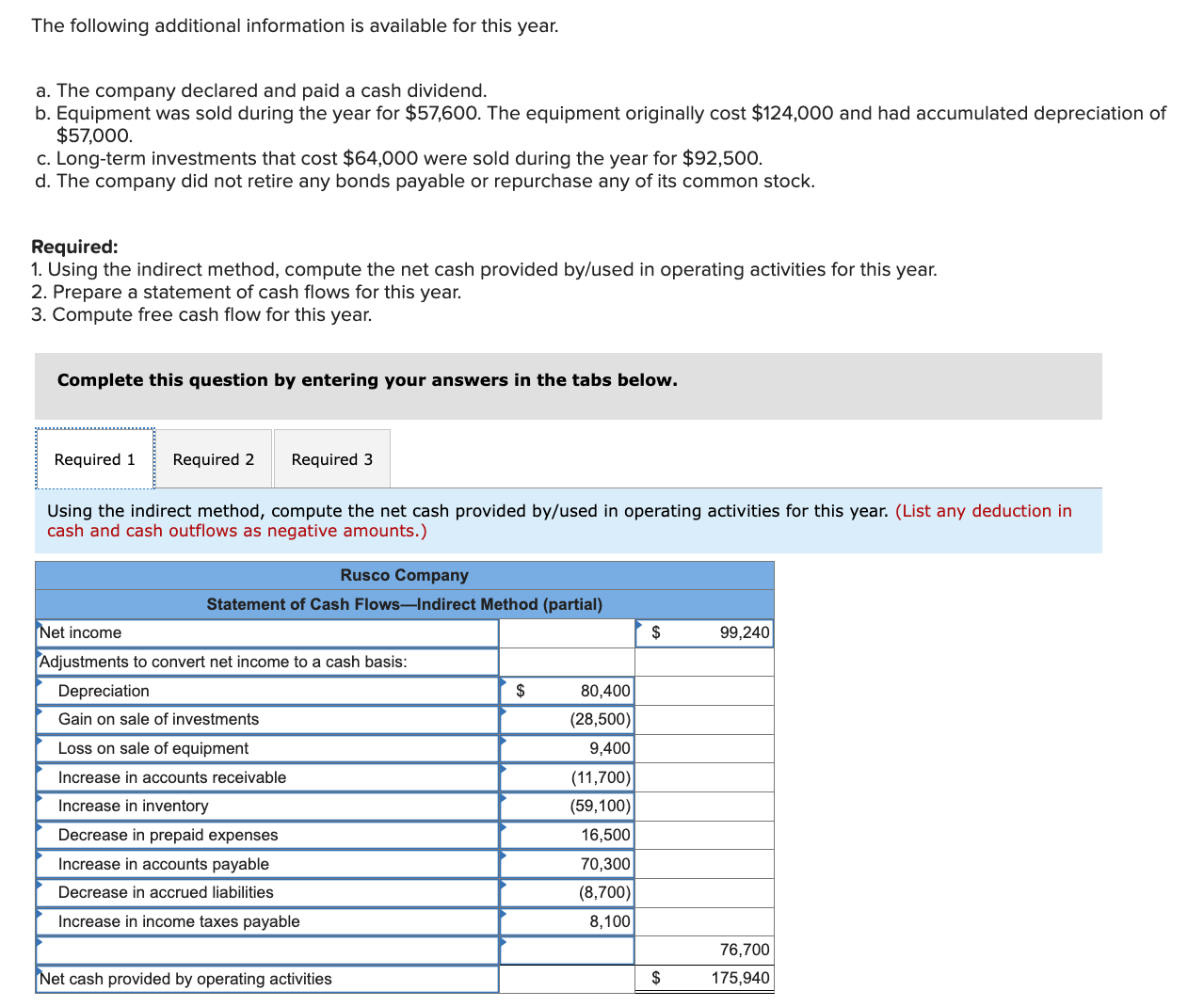Open the Gain on sale of investments dropdown
Image resolution: width=1204 pixels, height=1007 pixels.
click(x=267, y=720)
